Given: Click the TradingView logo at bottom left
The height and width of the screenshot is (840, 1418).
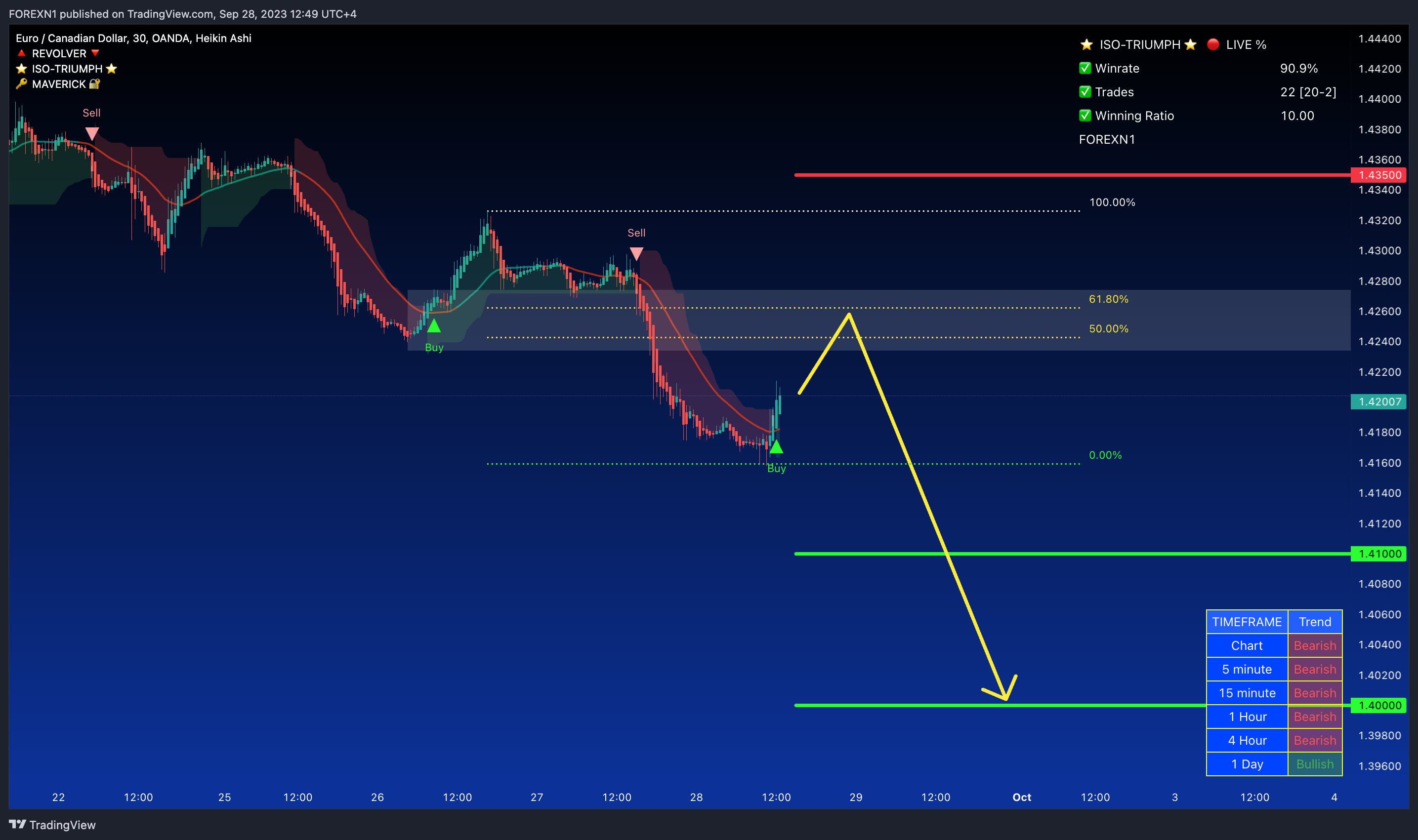Looking at the screenshot, I should pyautogui.click(x=52, y=825).
